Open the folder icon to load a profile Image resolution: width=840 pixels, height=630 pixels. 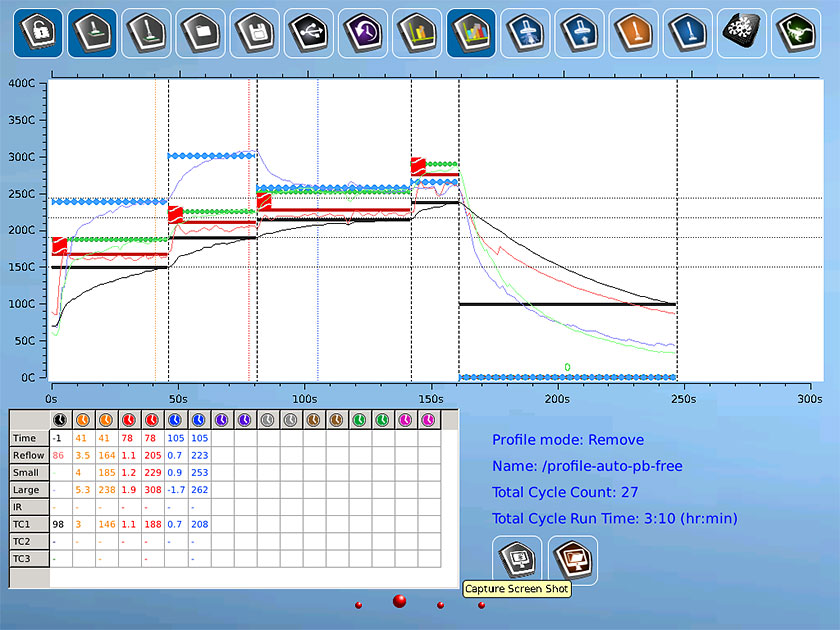coord(200,33)
